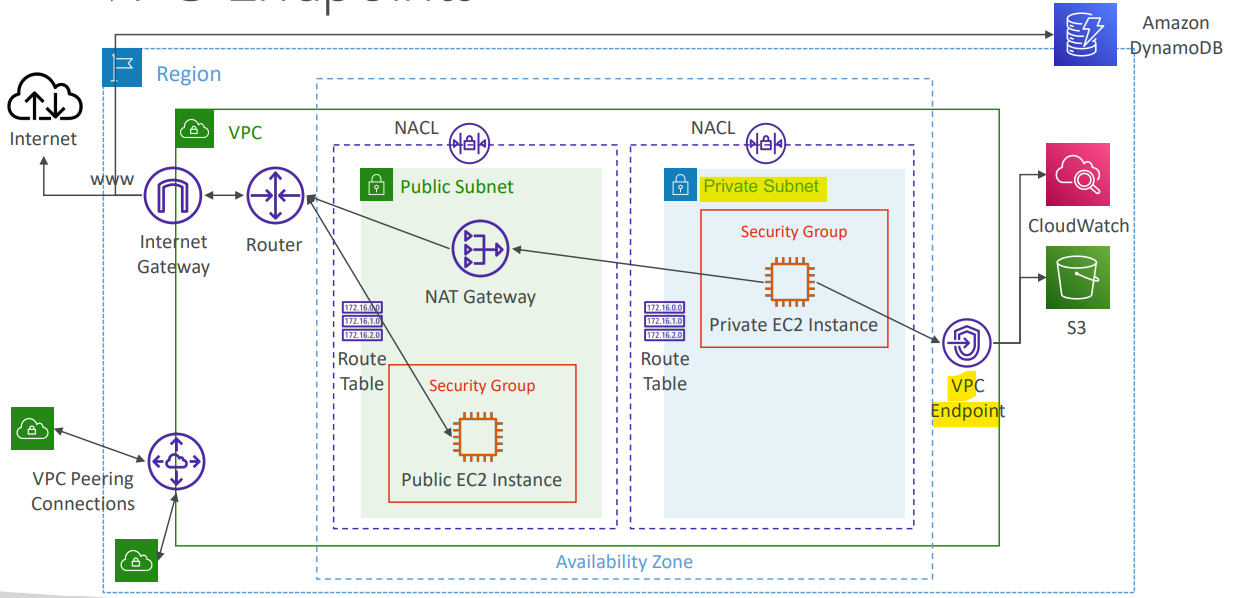Click "Route Table" text beside Private Subnet
This screenshot has height=598, width=1239.
665,371
